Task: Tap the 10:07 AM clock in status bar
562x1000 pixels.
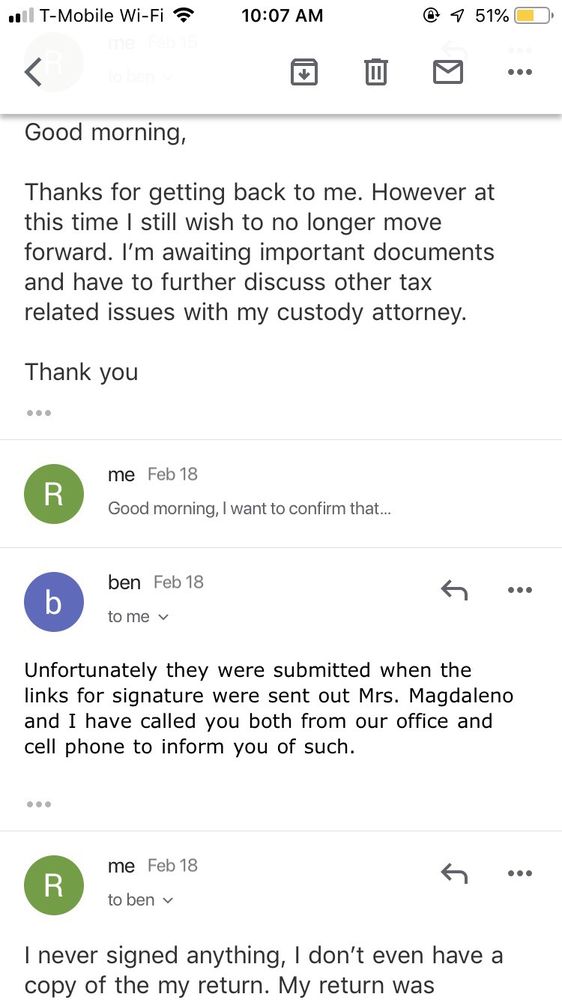Action: point(282,15)
